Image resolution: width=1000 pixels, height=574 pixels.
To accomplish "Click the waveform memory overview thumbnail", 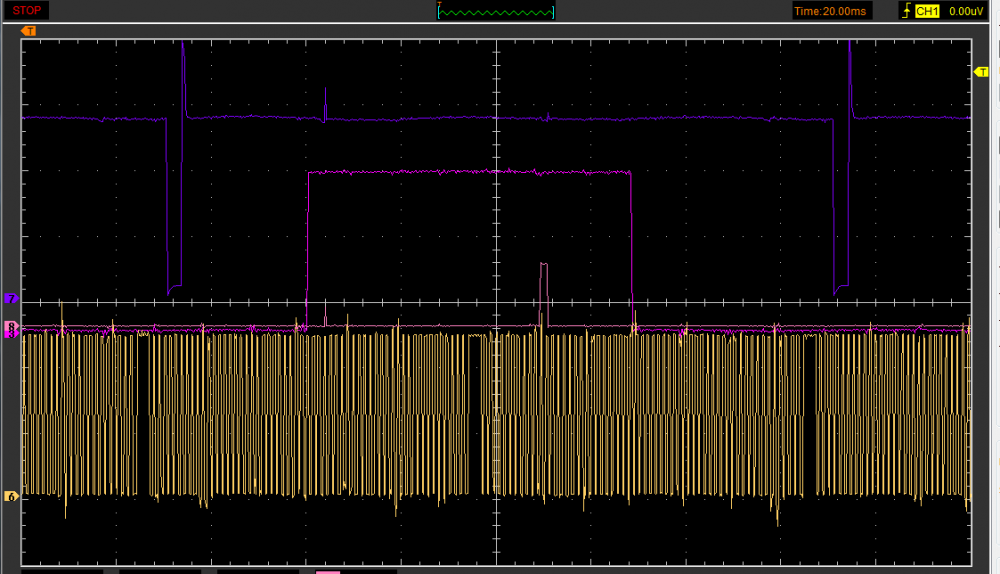I will 496,11.
